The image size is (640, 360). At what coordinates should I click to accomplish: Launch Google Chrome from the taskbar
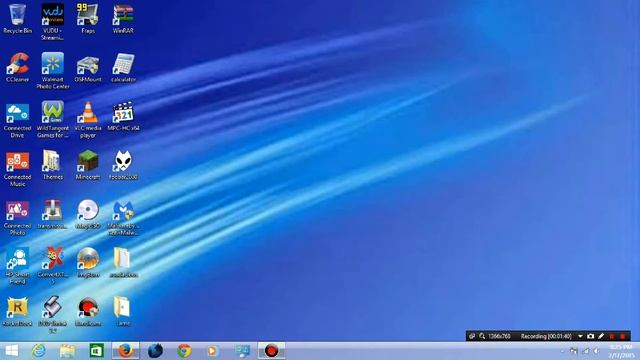tap(184, 351)
